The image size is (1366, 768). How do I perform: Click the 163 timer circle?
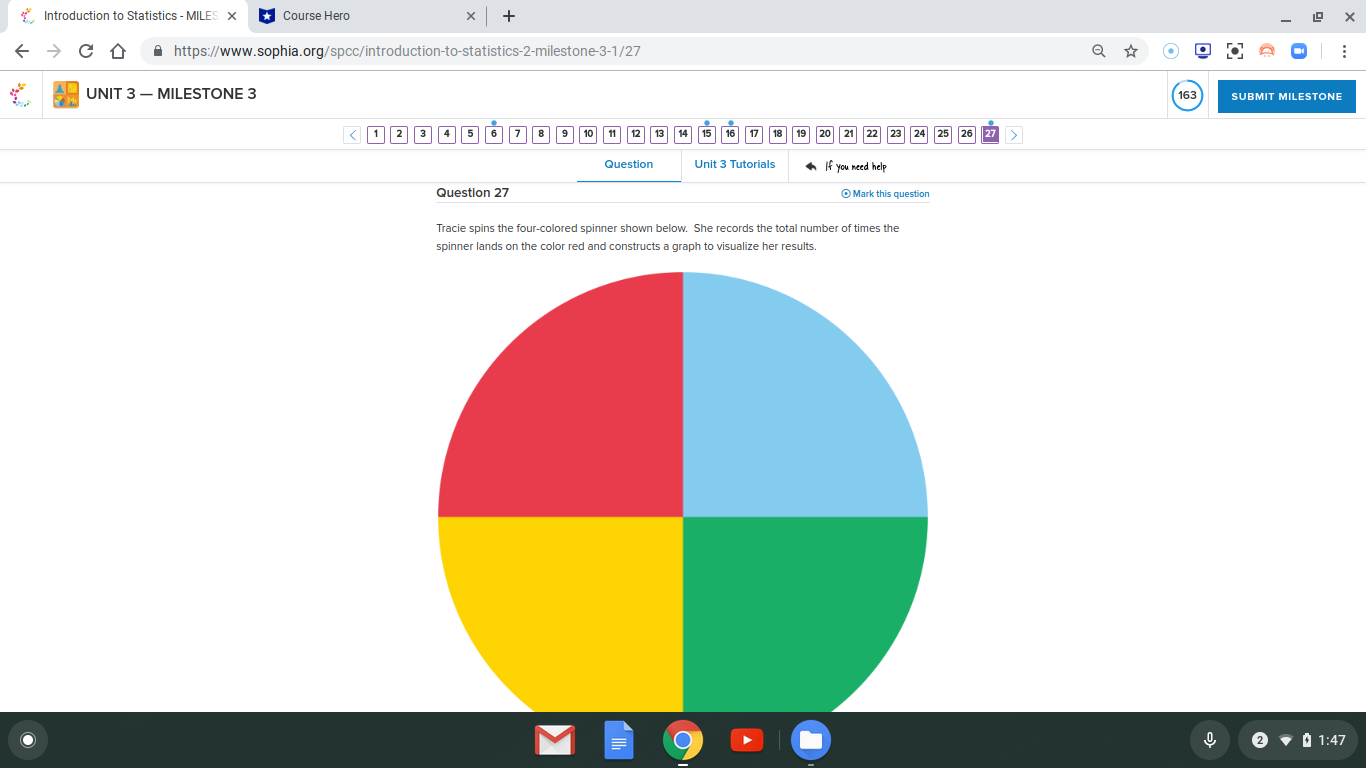tap(1187, 96)
